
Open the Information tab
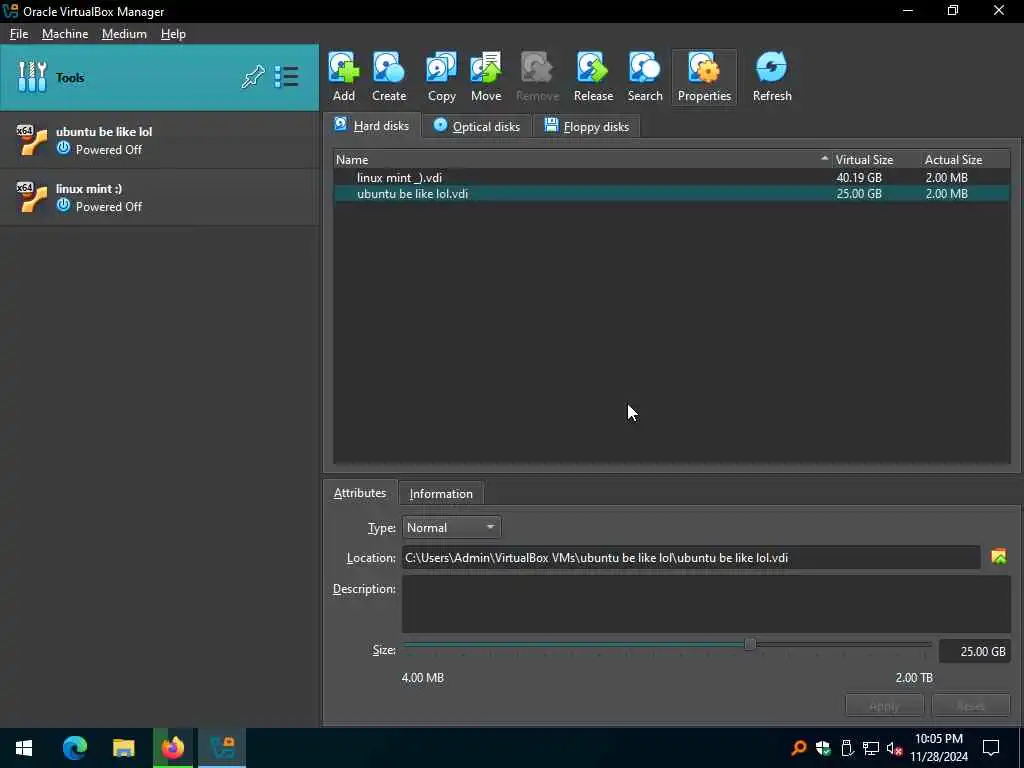coord(441,494)
